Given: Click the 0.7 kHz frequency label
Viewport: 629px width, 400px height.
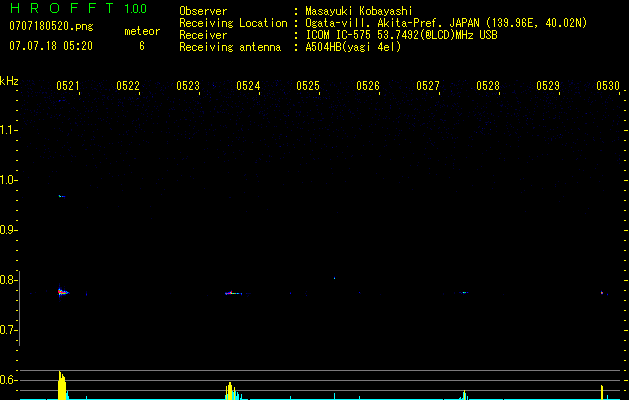Looking at the screenshot, I should pyautogui.click(x=8, y=330).
